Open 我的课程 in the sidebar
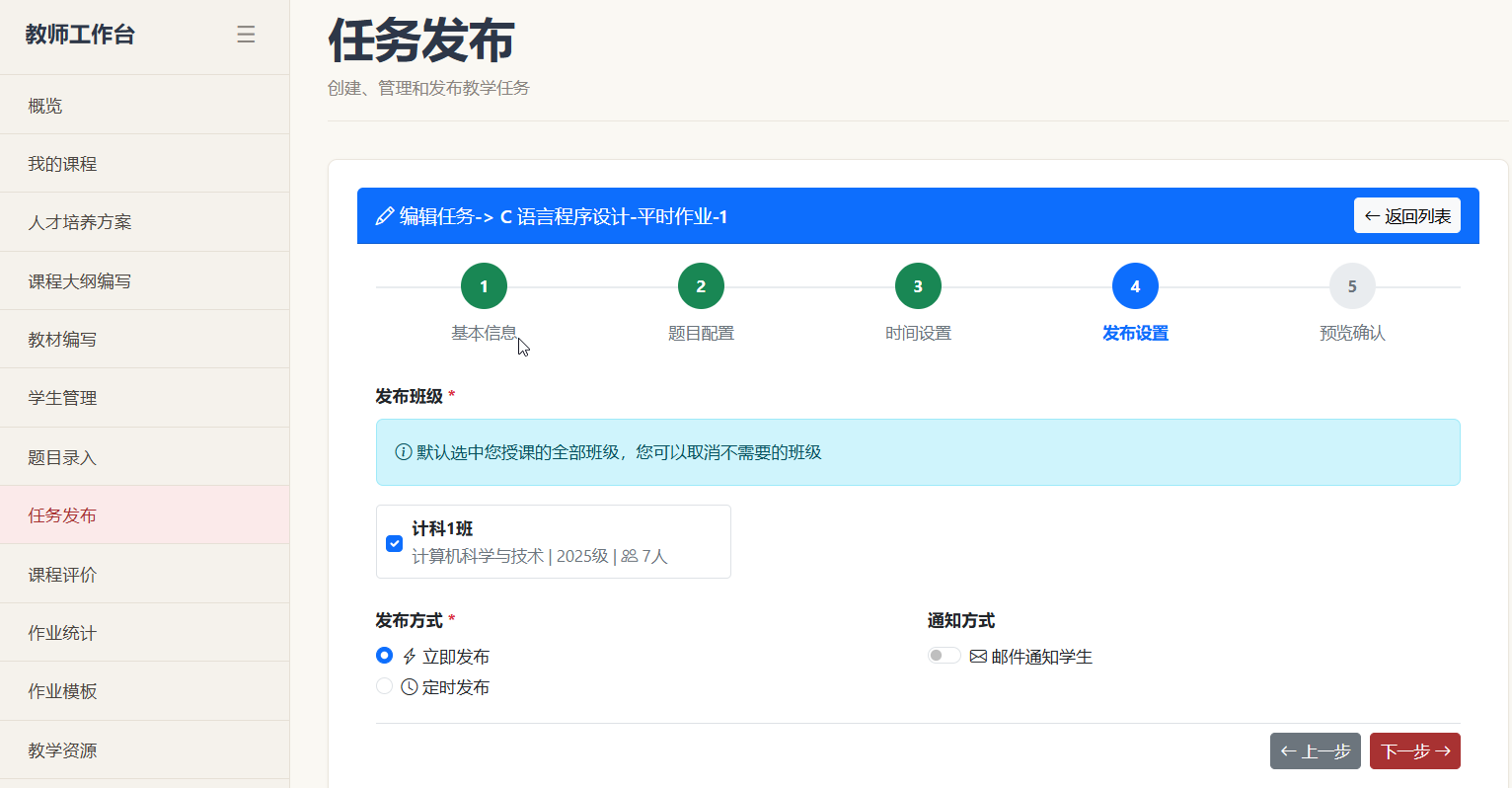Image resolution: width=1512 pixels, height=788 pixels. (144, 164)
